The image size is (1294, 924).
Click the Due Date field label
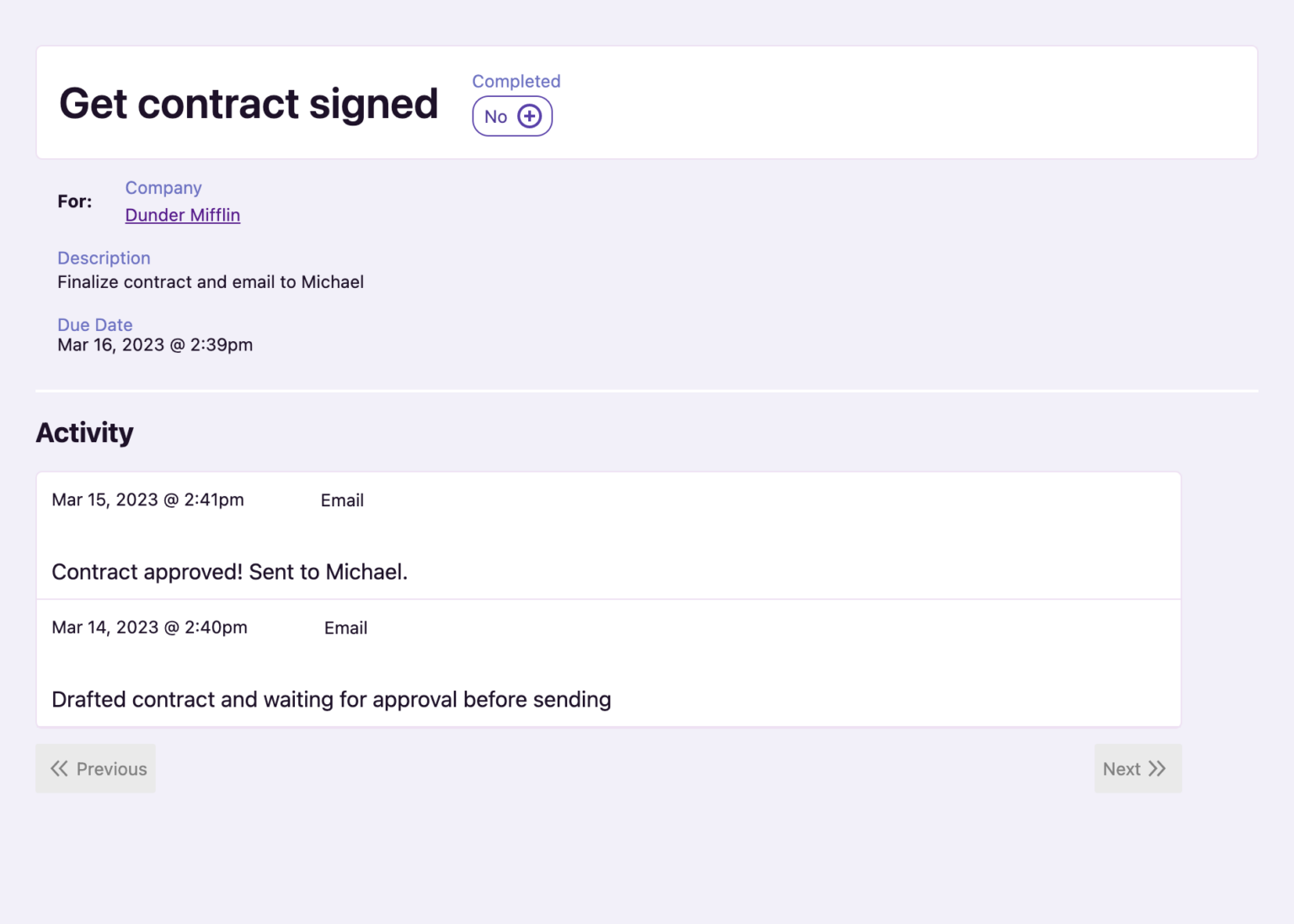(94, 324)
